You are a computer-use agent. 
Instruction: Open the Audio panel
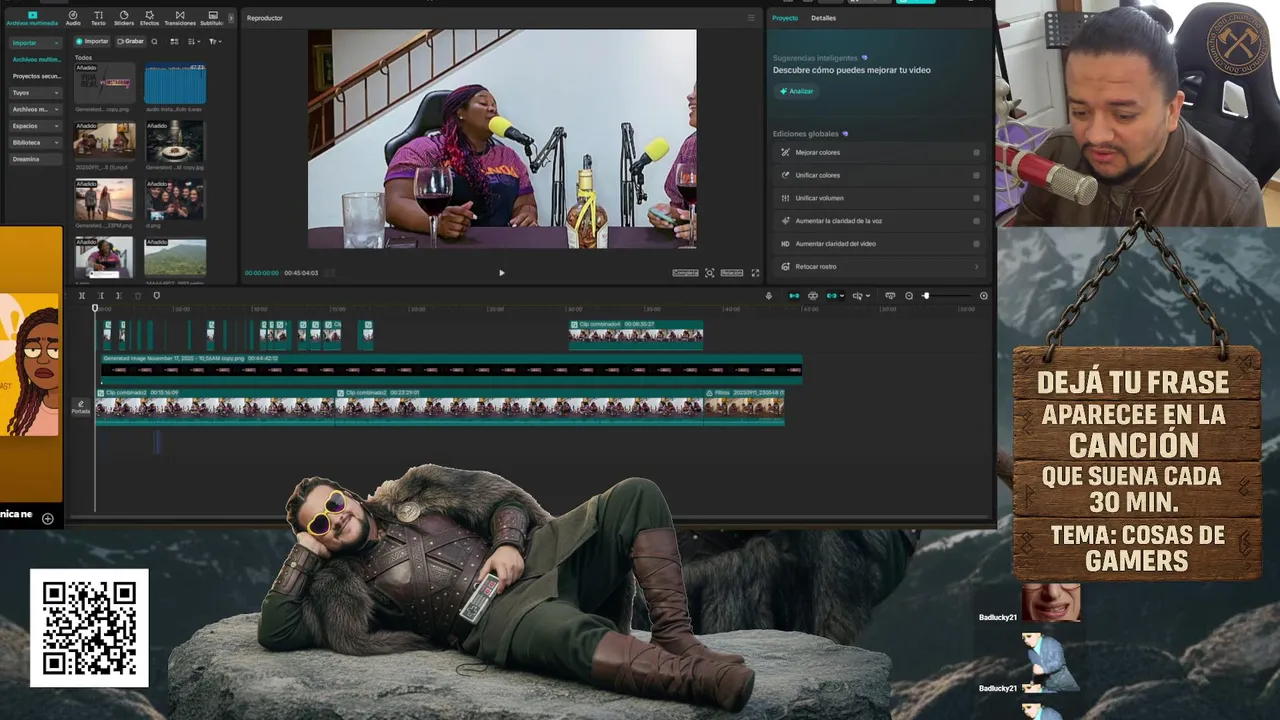pos(73,18)
